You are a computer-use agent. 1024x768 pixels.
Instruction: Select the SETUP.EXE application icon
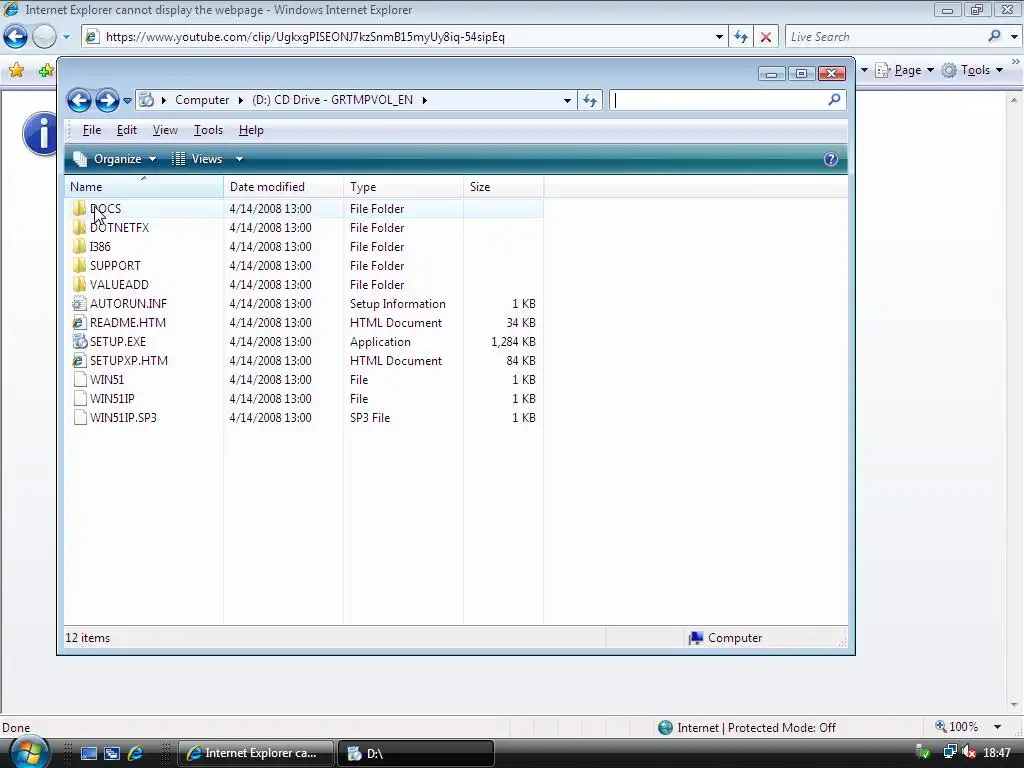[x=79, y=341]
